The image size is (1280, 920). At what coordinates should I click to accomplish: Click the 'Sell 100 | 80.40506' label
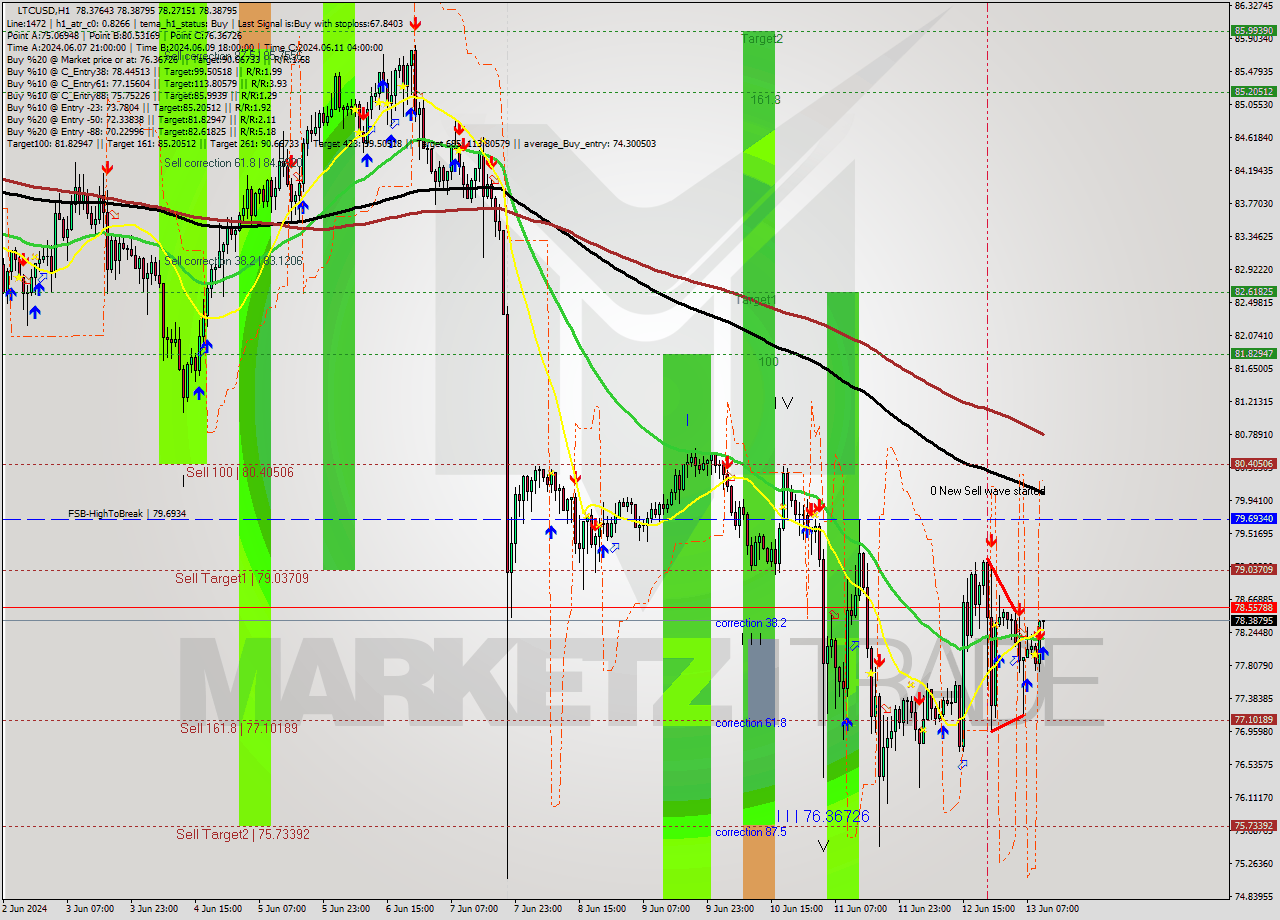coord(240,472)
